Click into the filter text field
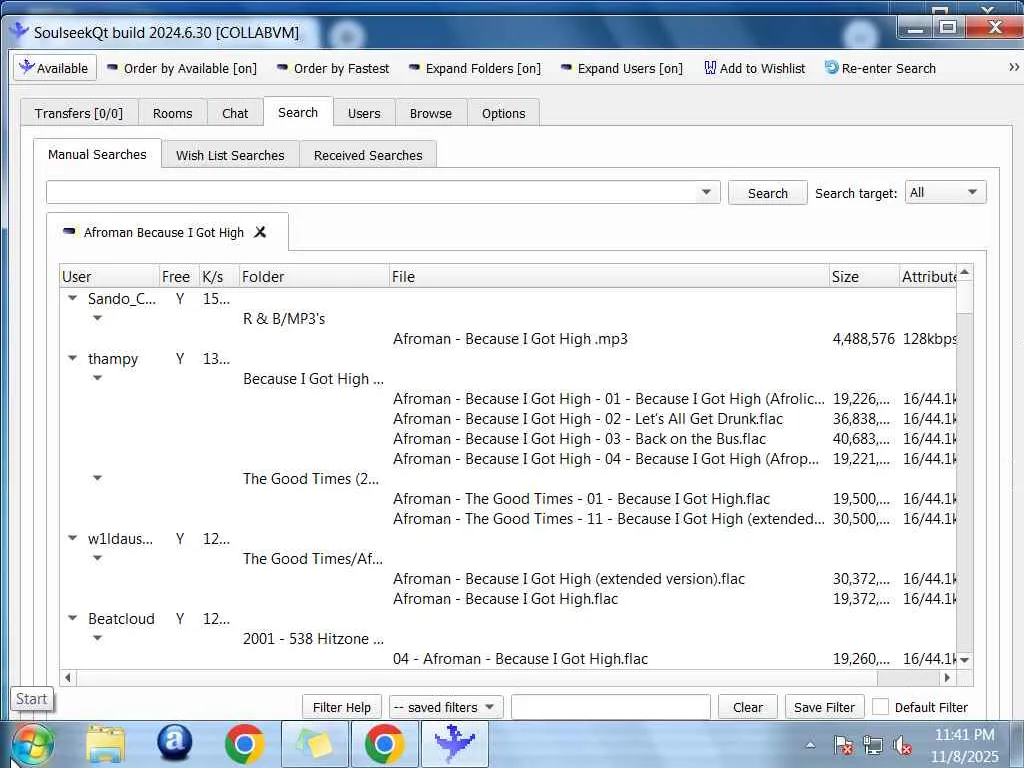 (x=611, y=707)
